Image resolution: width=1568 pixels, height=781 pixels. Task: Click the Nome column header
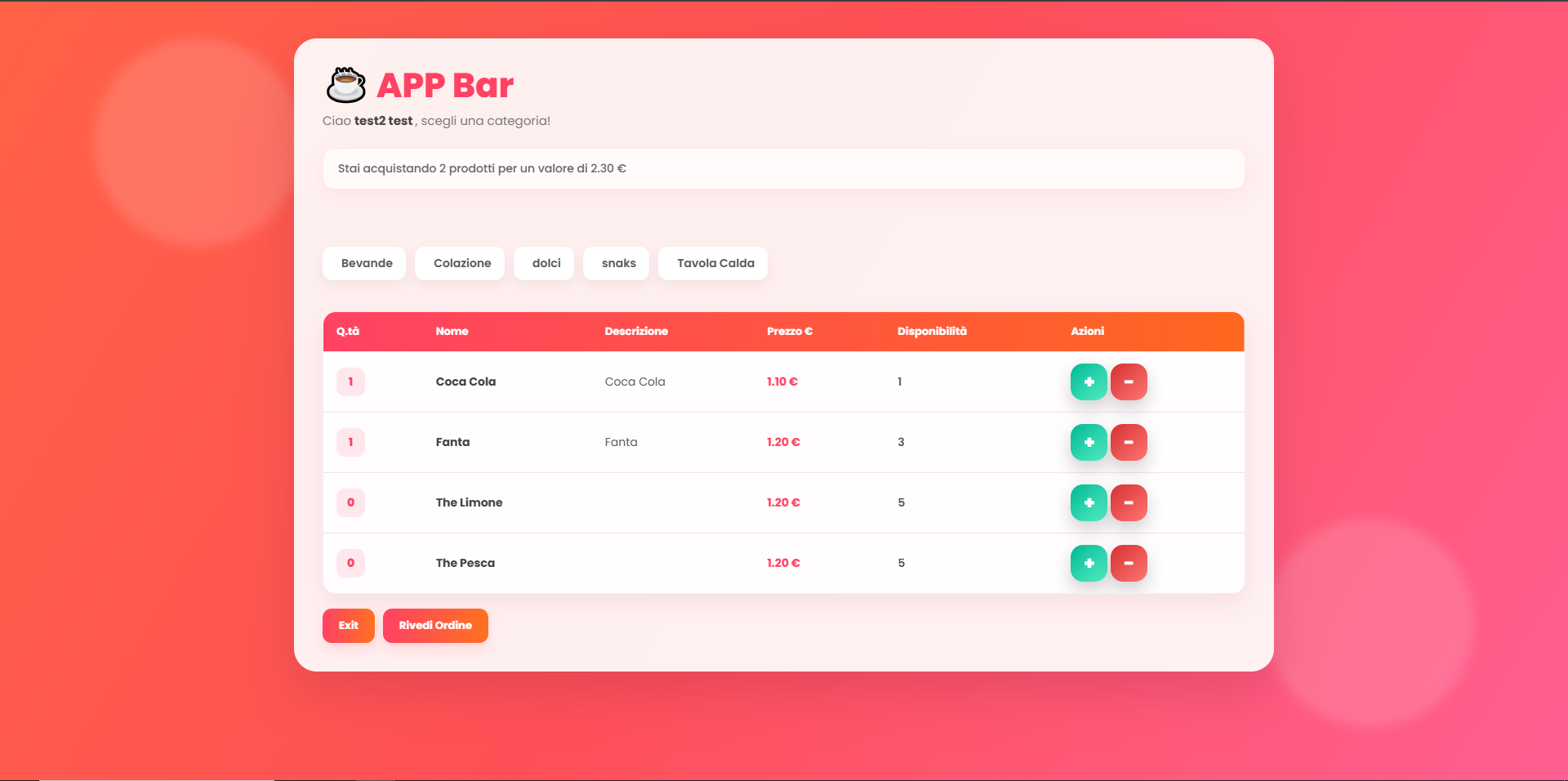452,331
